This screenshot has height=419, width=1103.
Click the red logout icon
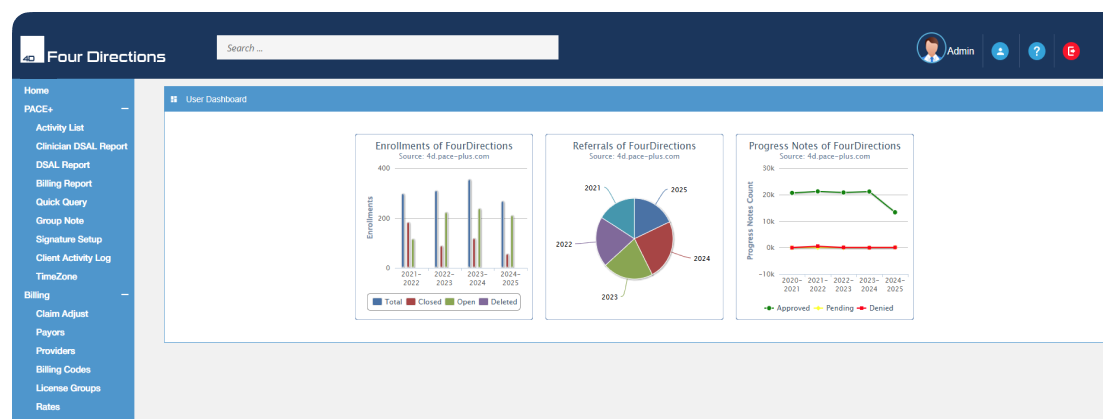click(x=1071, y=51)
